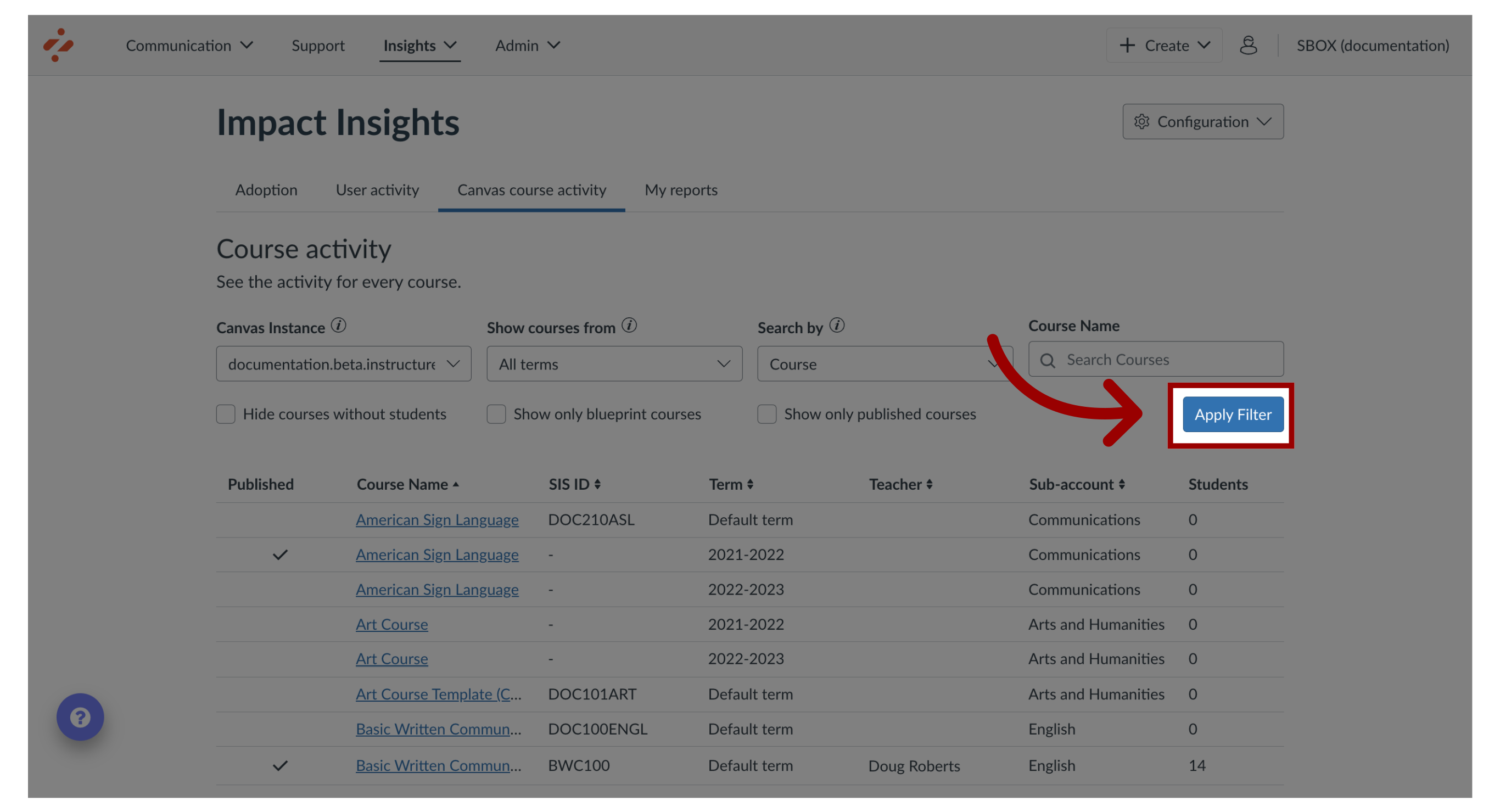Viewport: 1500px width, 812px height.
Task: Open Art Course 2021-2022 link
Action: (392, 625)
